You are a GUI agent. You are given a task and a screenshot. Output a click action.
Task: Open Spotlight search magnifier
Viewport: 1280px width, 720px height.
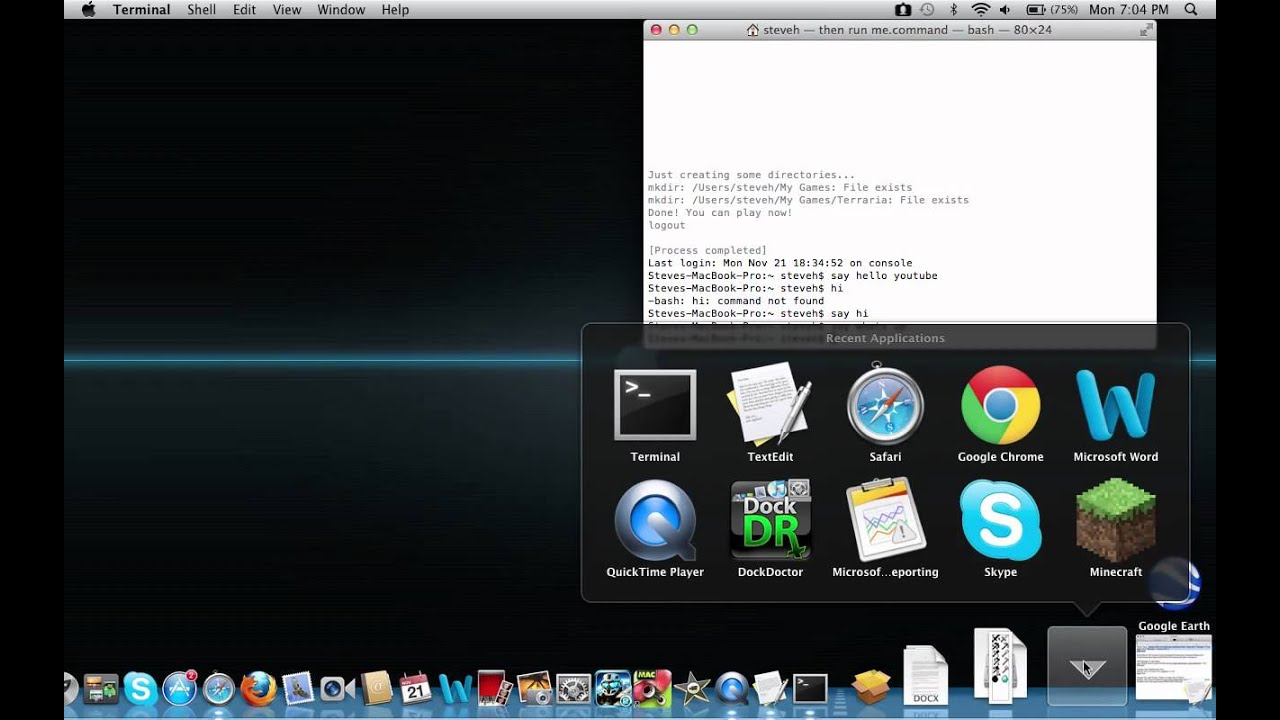pos(1191,9)
